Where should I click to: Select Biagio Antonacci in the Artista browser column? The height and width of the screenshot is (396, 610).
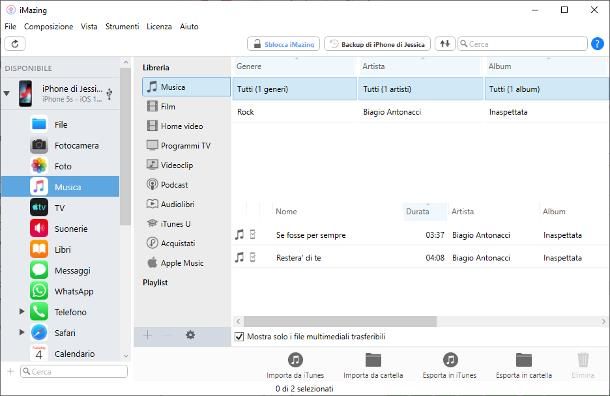pos(420,112)
